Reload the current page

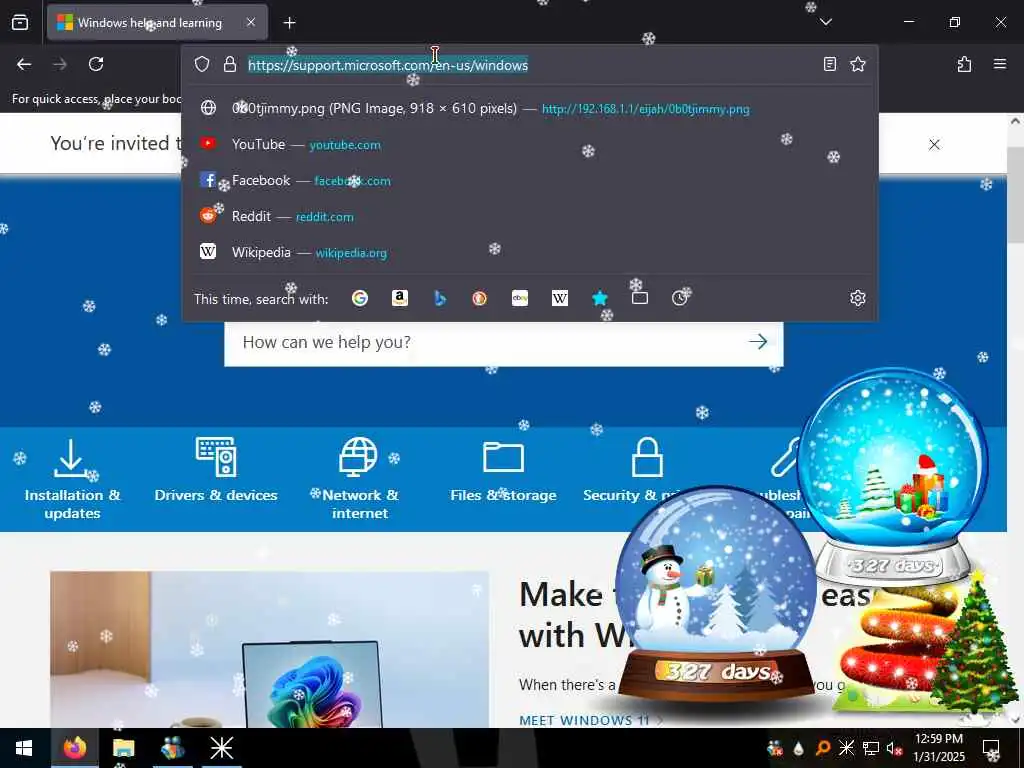(x=96, y=64)
